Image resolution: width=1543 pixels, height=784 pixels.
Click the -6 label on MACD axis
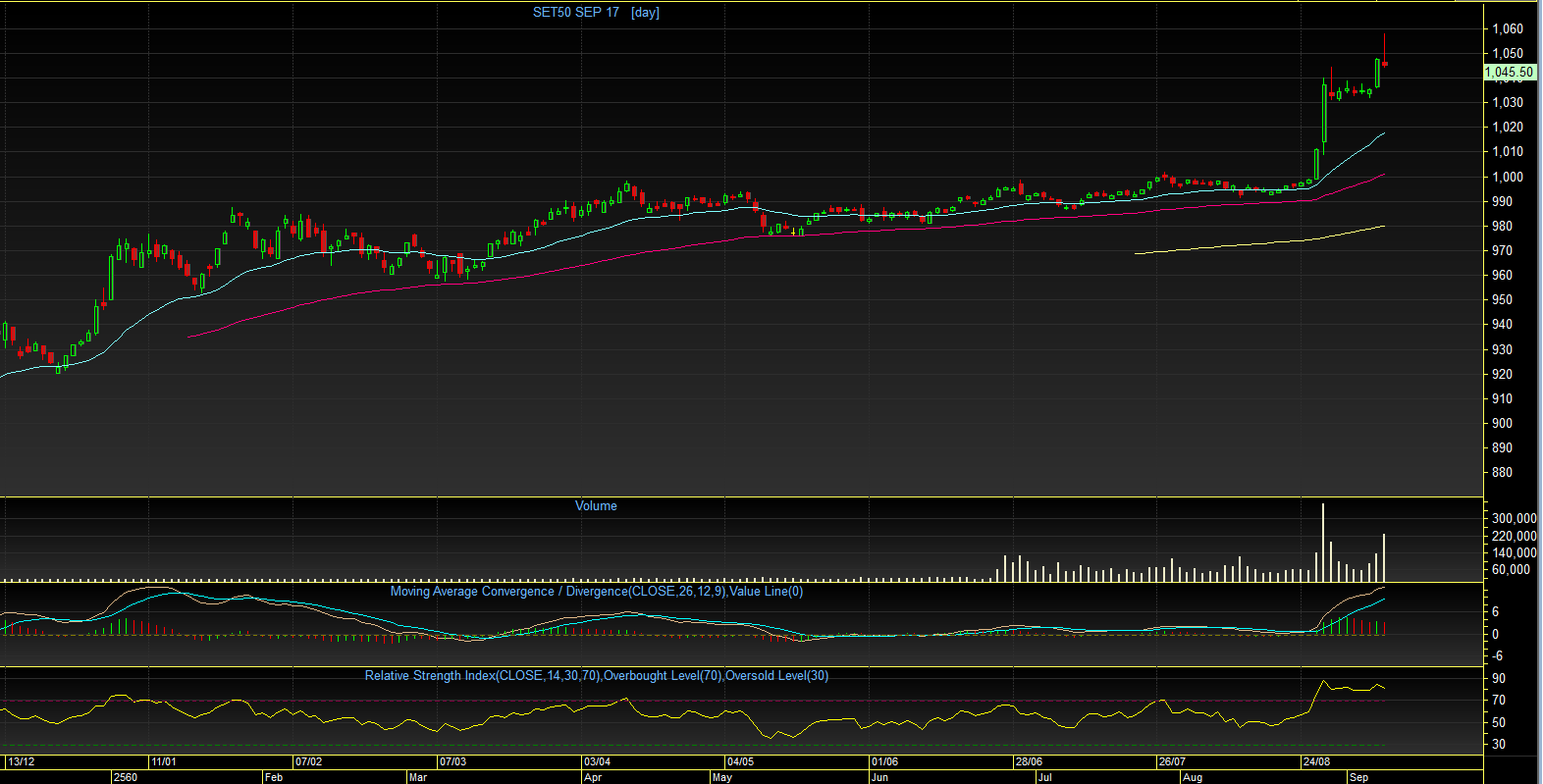click(1497, 656)
